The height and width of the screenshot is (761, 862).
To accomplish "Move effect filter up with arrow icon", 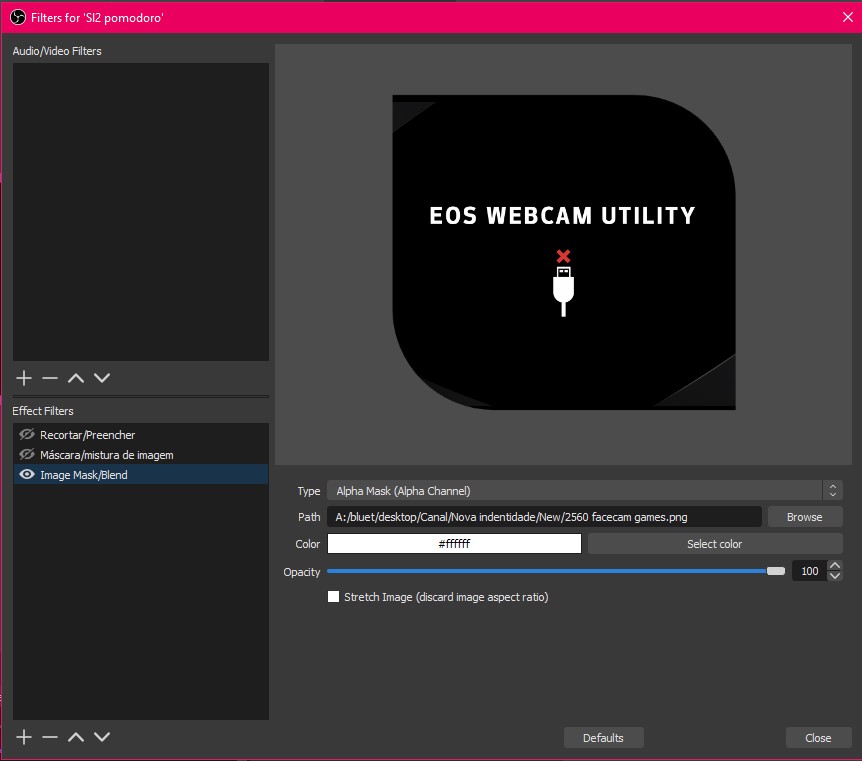I will point(76,737).
